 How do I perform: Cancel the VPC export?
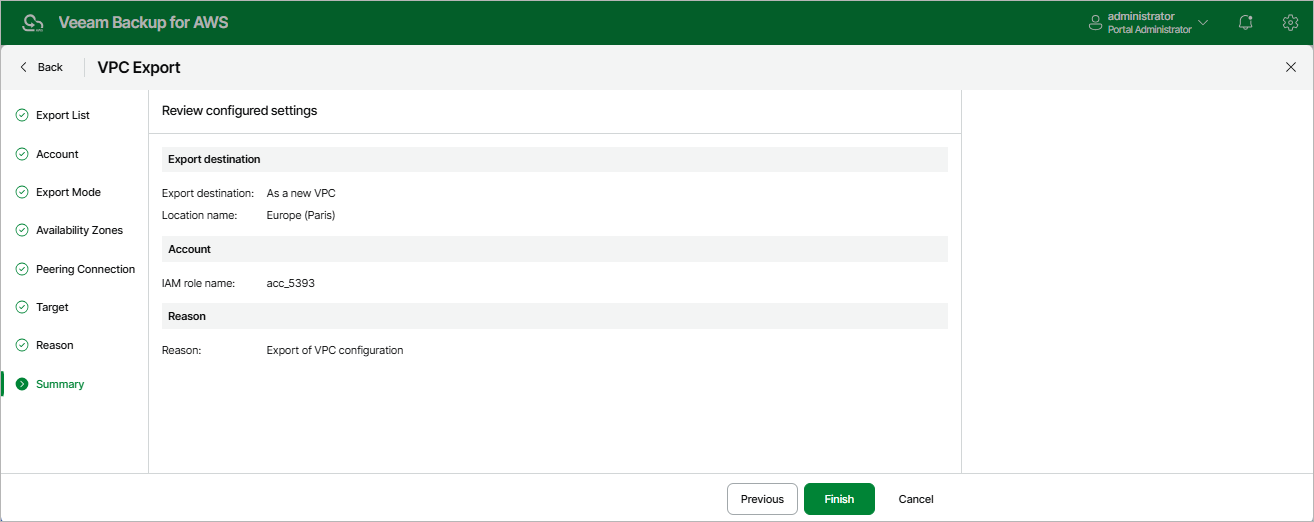pyautogui.click(x=916, y=499)
